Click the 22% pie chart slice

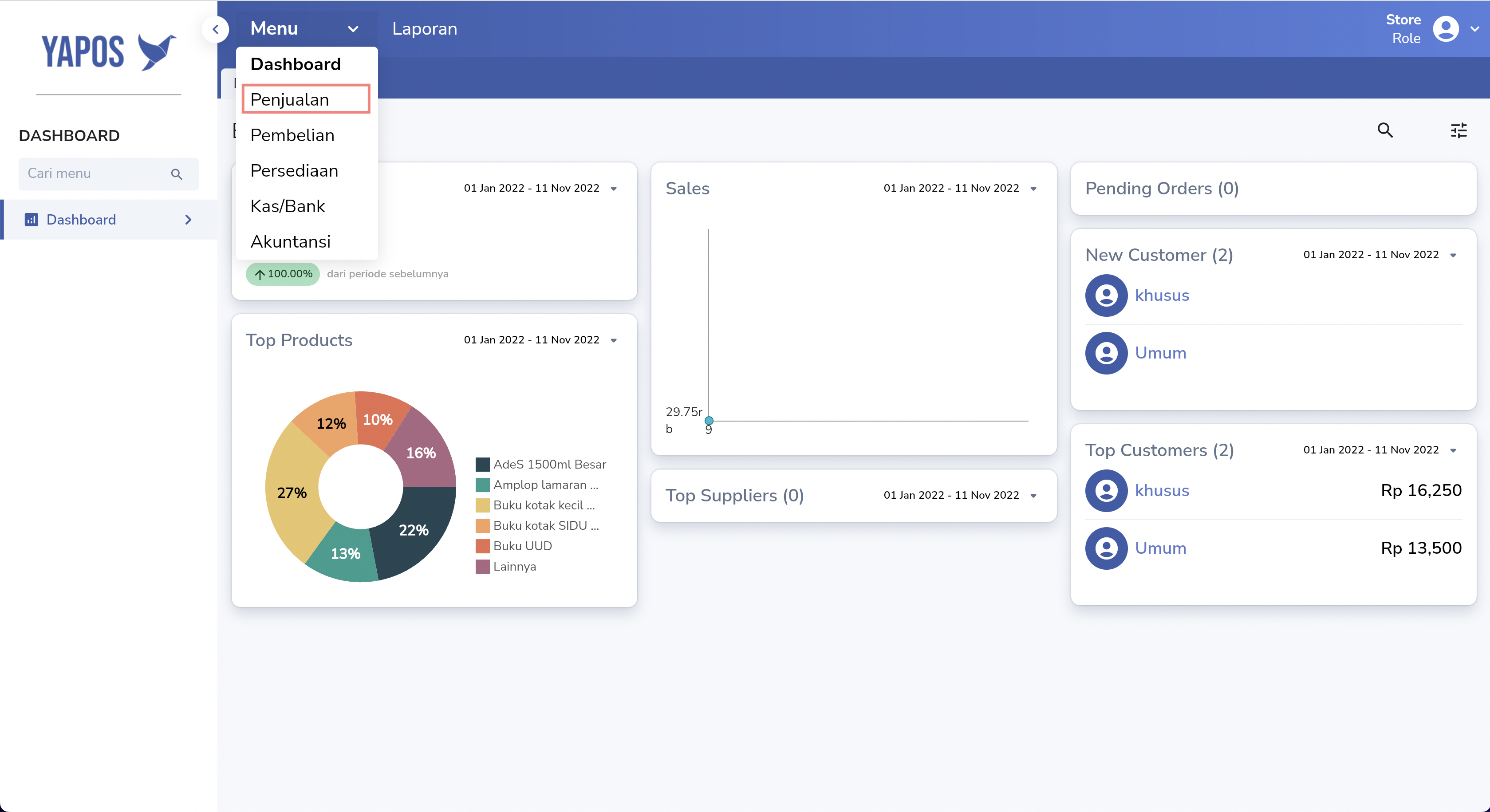tap(414, 530)
